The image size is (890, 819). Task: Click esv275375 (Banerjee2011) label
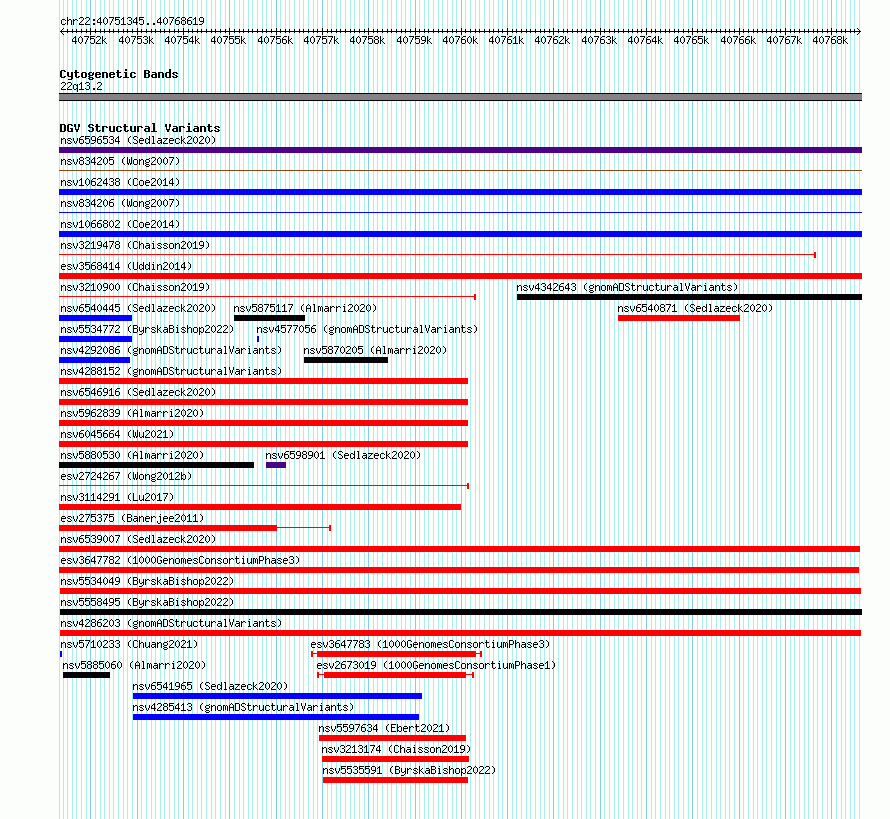pos(132,518)
